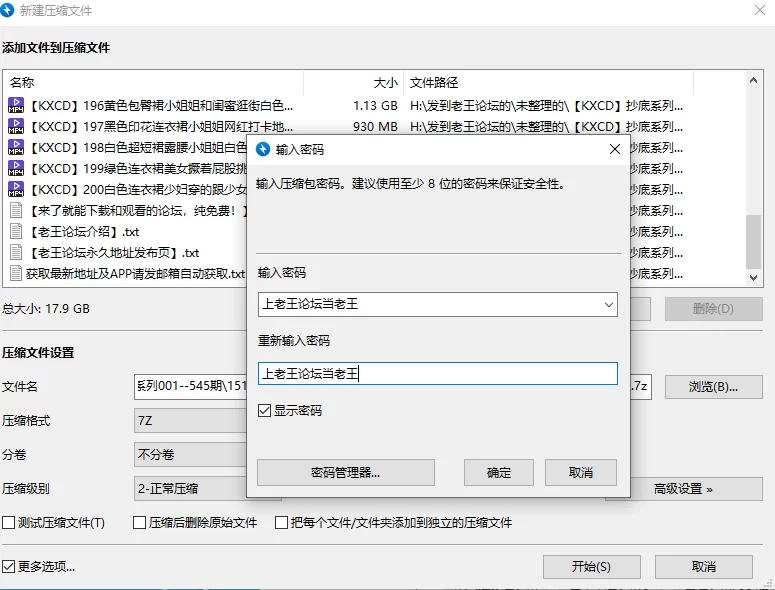Open the 输入密码 combo box dropdown arrow
The width and height of the screenshot is (775, 590).
[609, 304]
